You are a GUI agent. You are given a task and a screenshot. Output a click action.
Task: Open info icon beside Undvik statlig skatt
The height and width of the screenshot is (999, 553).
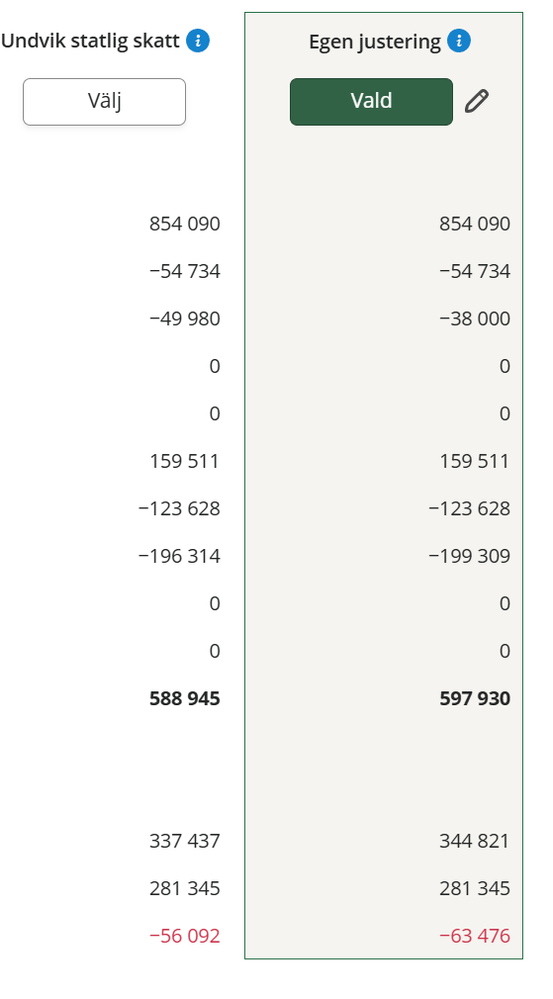click(198, 41)
